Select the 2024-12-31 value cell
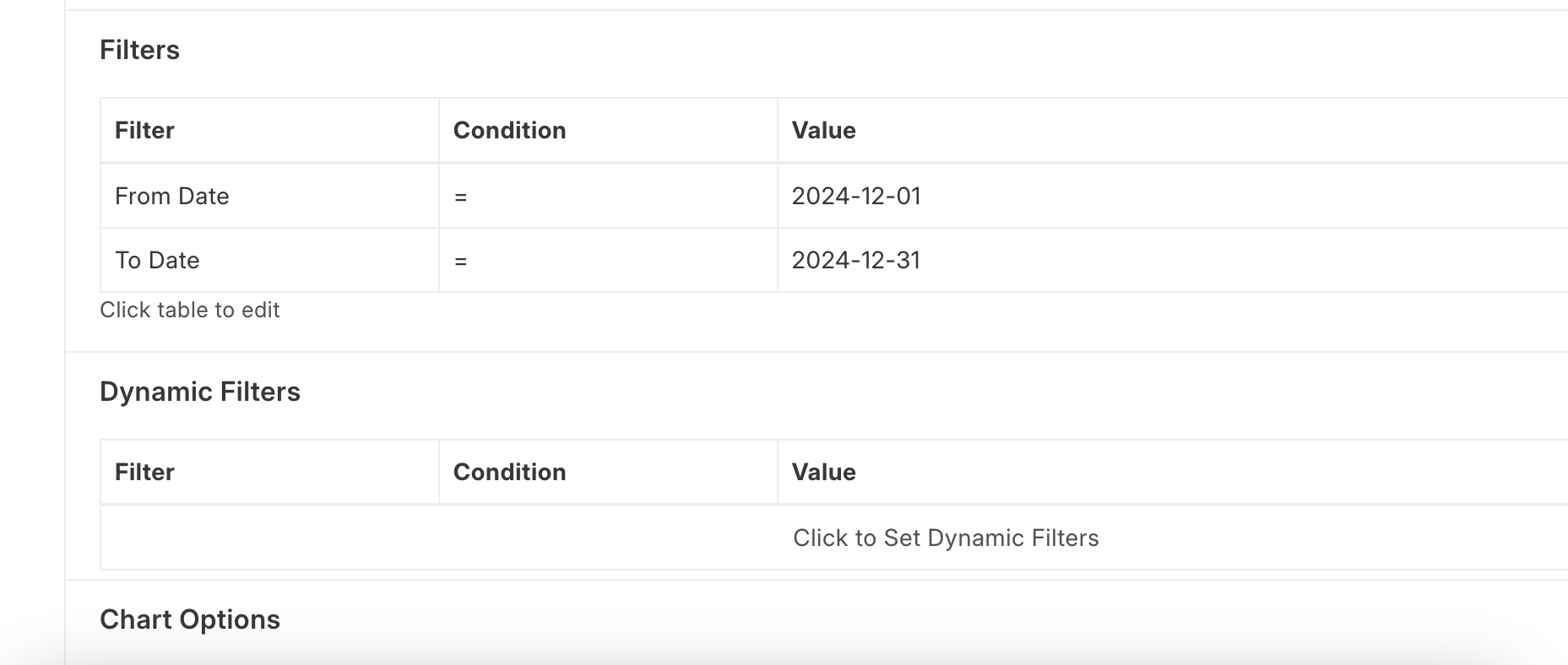The height and width of the screenshot is (665, 1568). (x=855, y=260)
